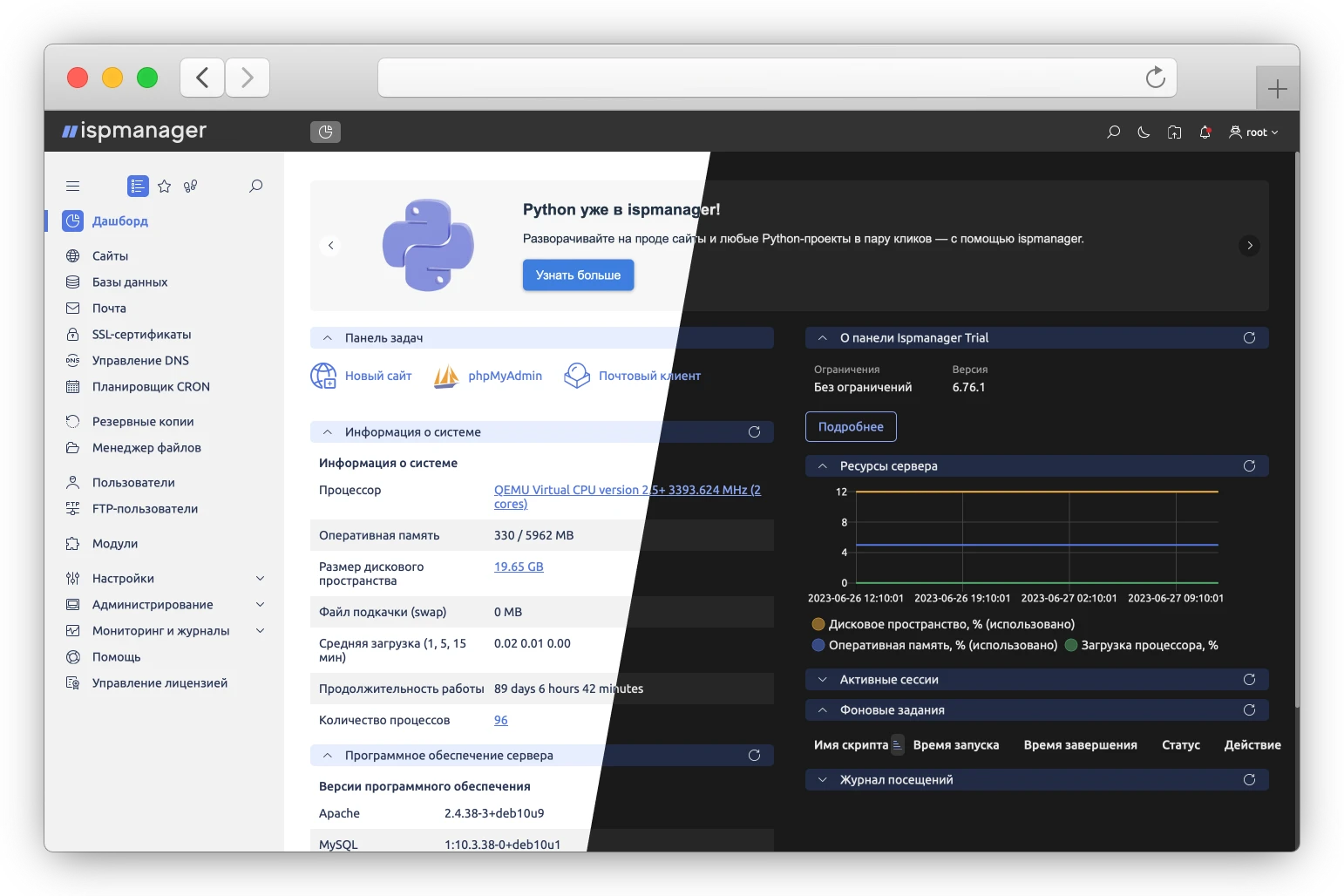Open Базы данных in the sidebar
Screen dimensions: 1344x896
128,282
